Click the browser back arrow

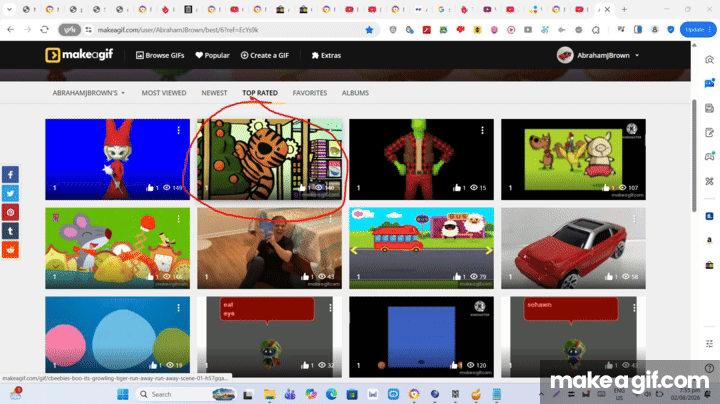pos(11,30)
